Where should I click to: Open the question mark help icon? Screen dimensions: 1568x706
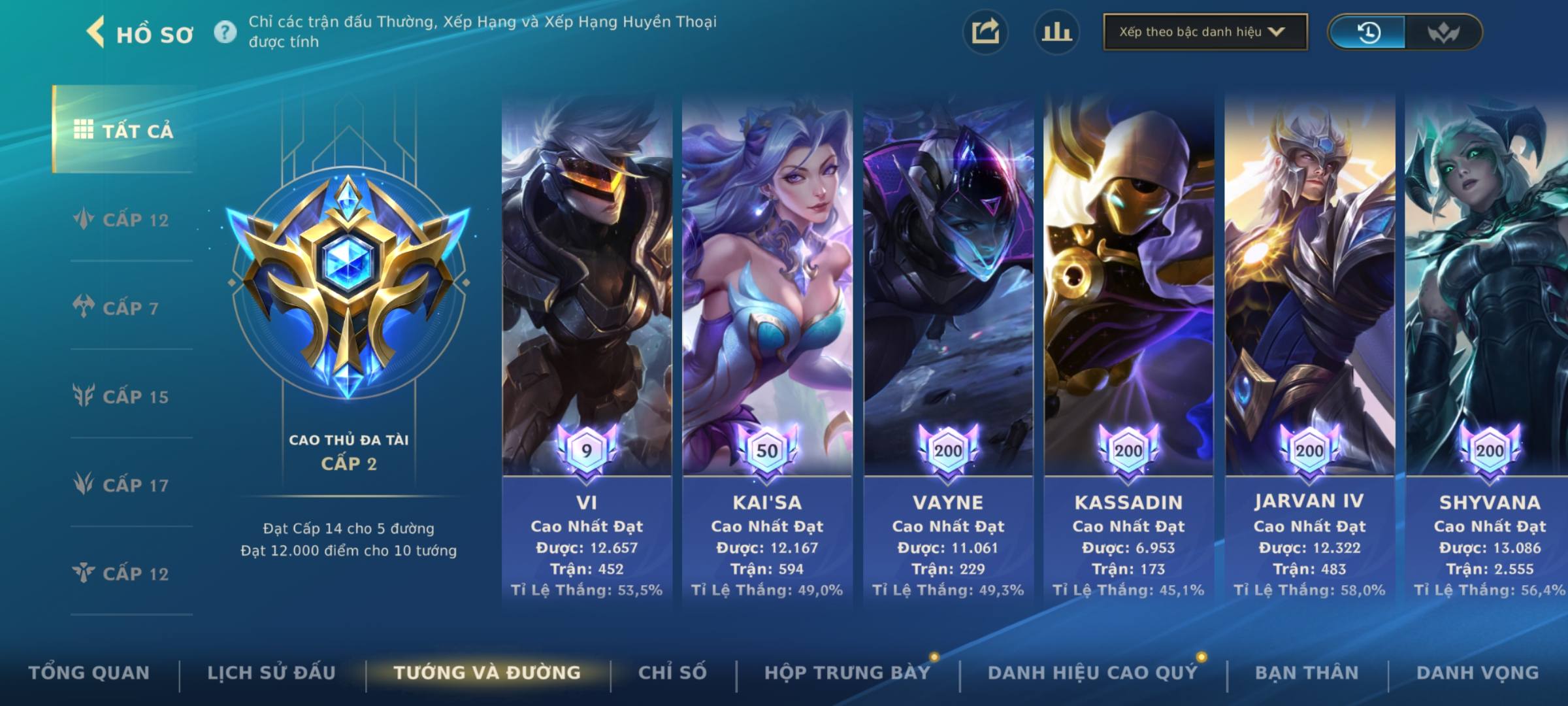tap(225, 32)
